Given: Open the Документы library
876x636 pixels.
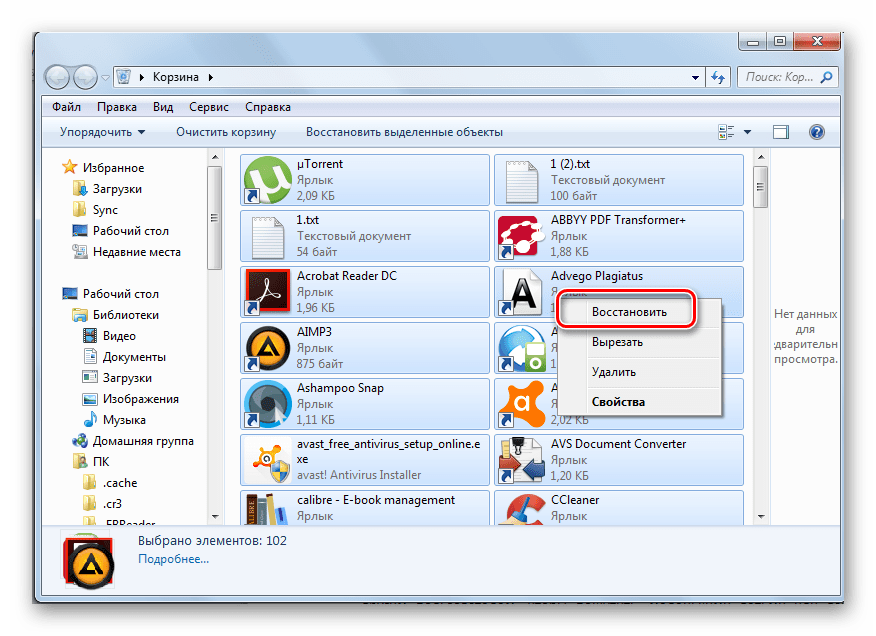Looking at the screenshot, I should pyautogui.click(x=134, y=357).
